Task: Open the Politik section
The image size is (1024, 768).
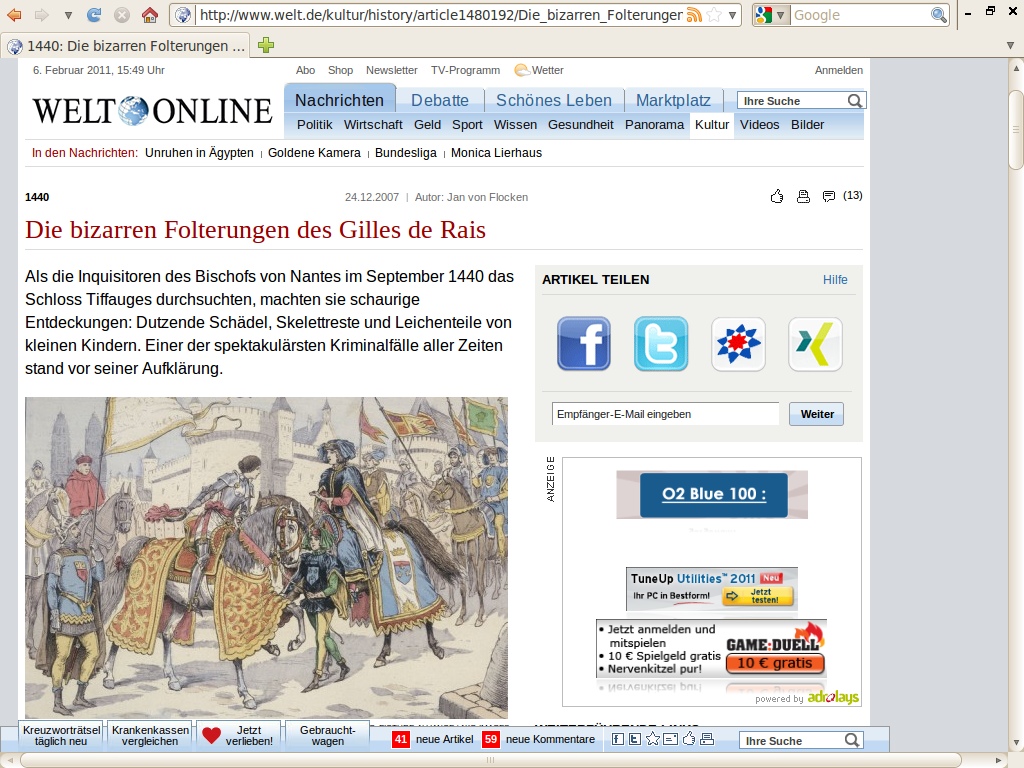Action: point(315,125)
